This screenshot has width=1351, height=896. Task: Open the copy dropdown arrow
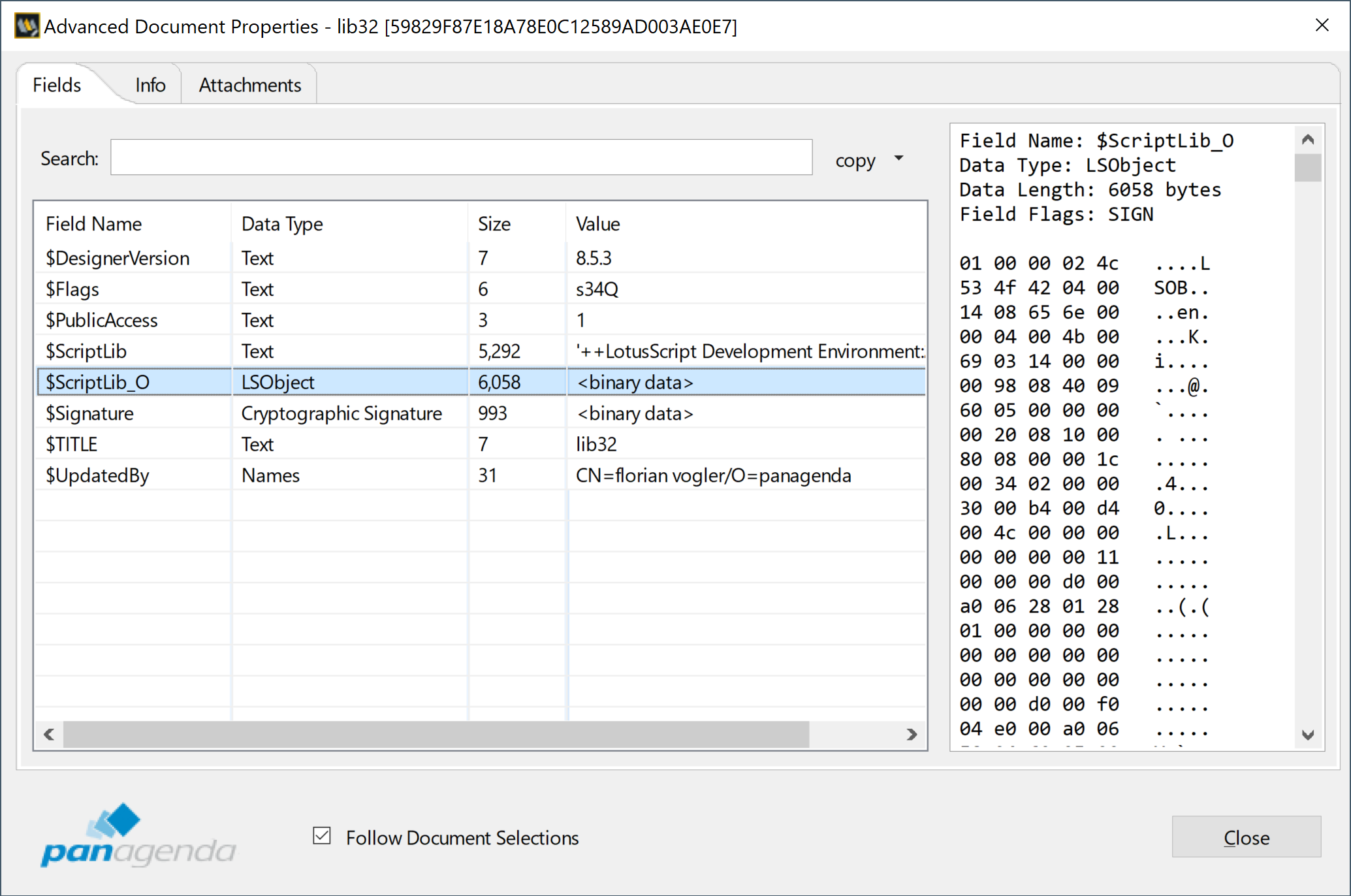pos(899,158)
